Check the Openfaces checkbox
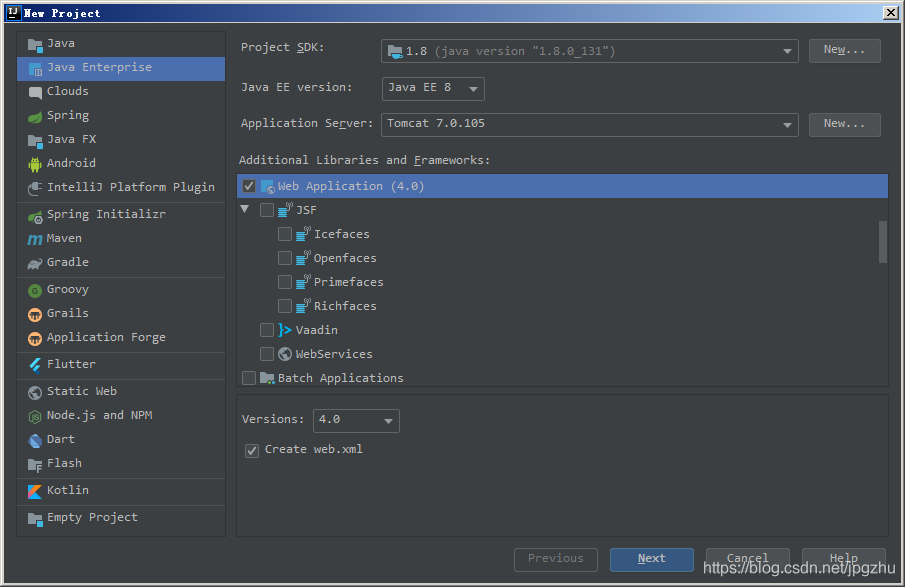 285,258
